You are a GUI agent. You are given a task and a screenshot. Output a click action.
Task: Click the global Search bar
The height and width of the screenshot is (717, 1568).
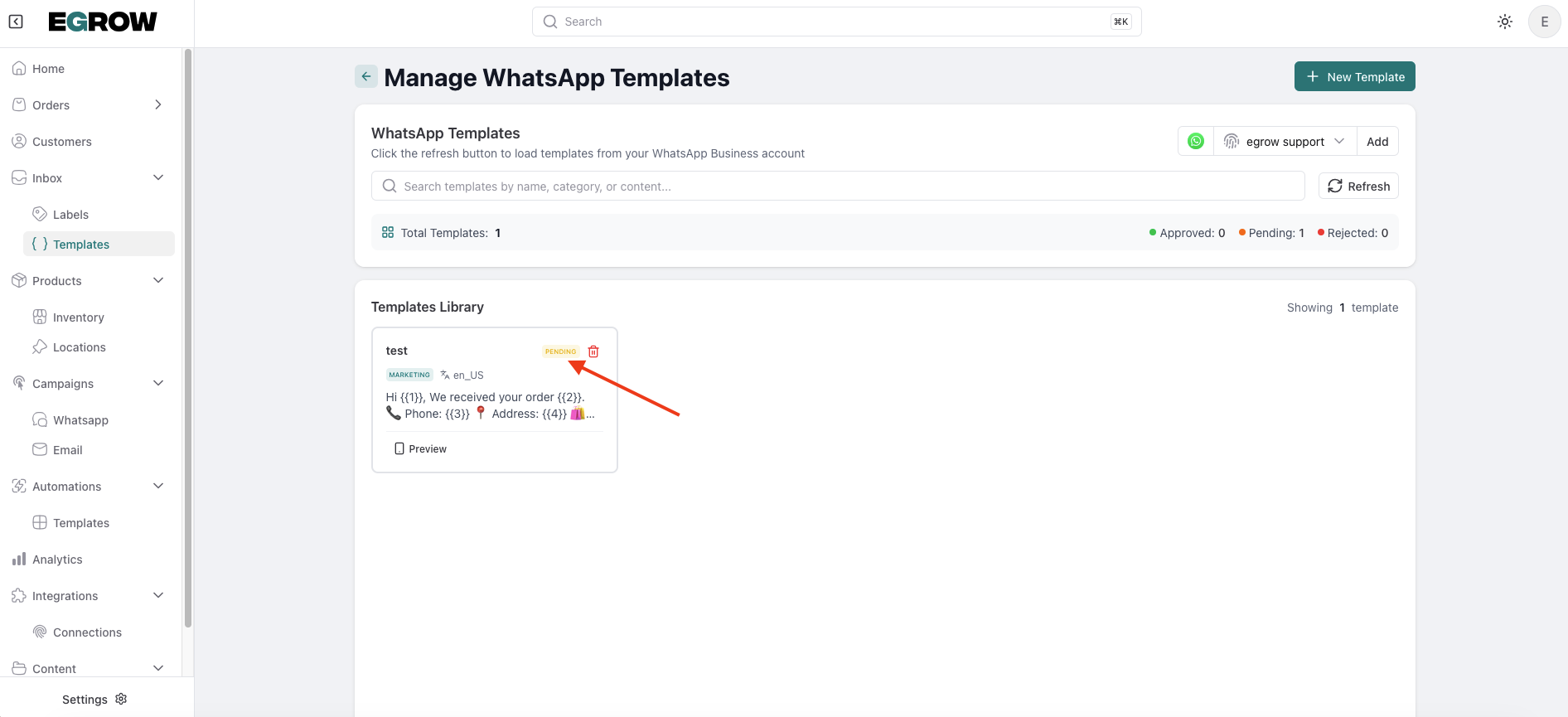pyautogui.click(x=836, y=22)
